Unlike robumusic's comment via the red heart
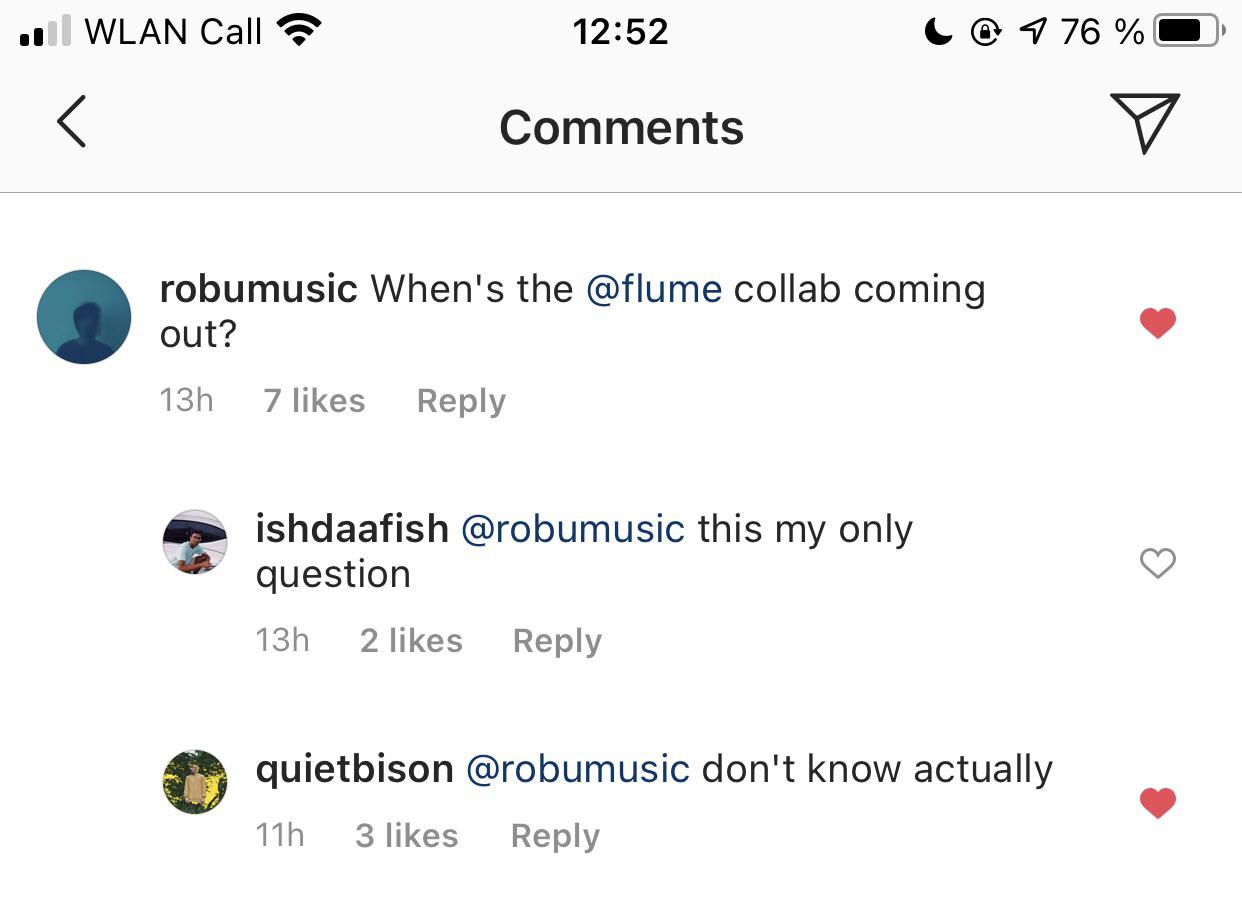 pyautogui.click(x=1157, y=322)
